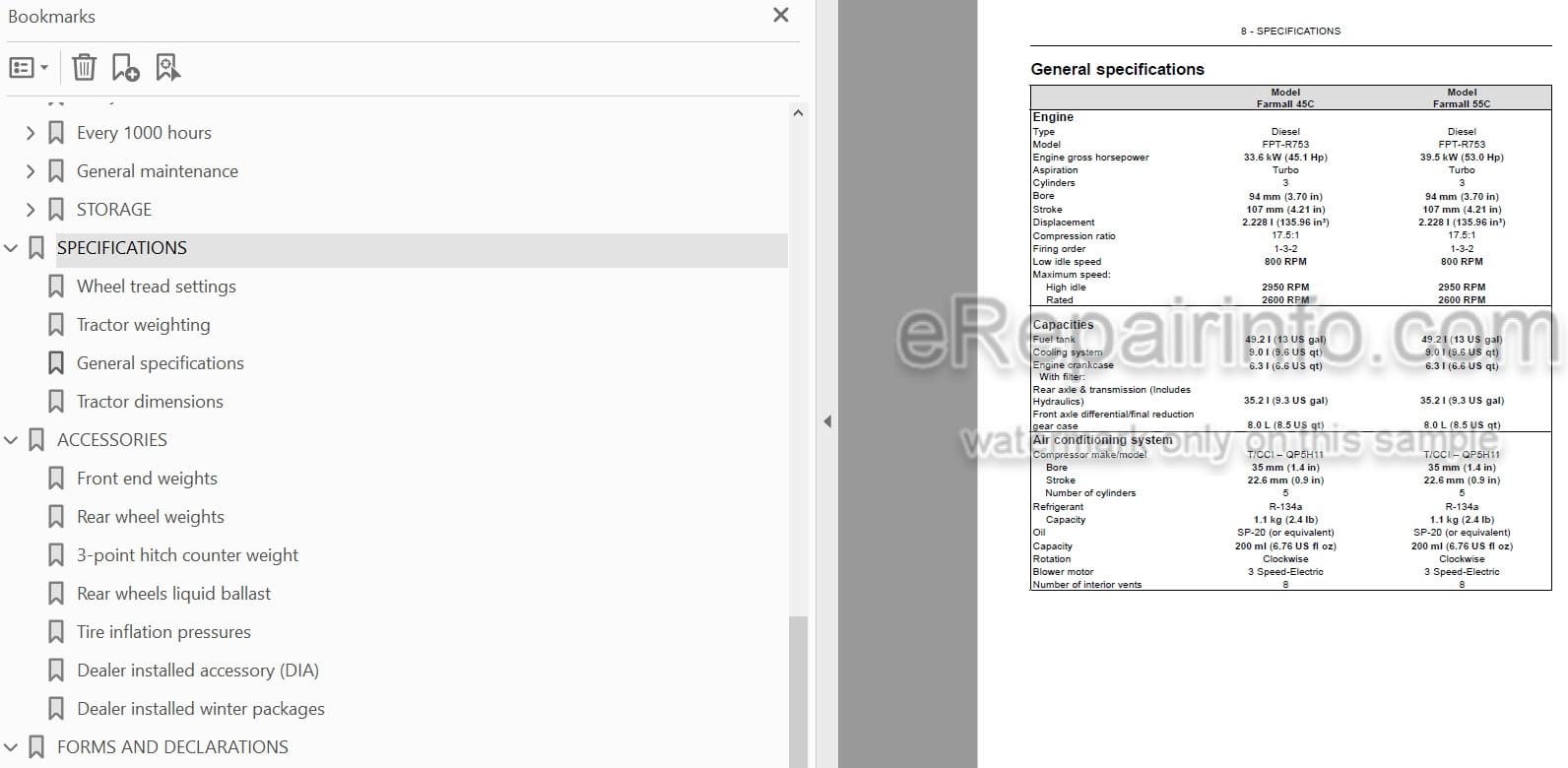
Task: Collapse the navigation pane with arrow handle
Action: pyautogui.click(x=827, y=421)
